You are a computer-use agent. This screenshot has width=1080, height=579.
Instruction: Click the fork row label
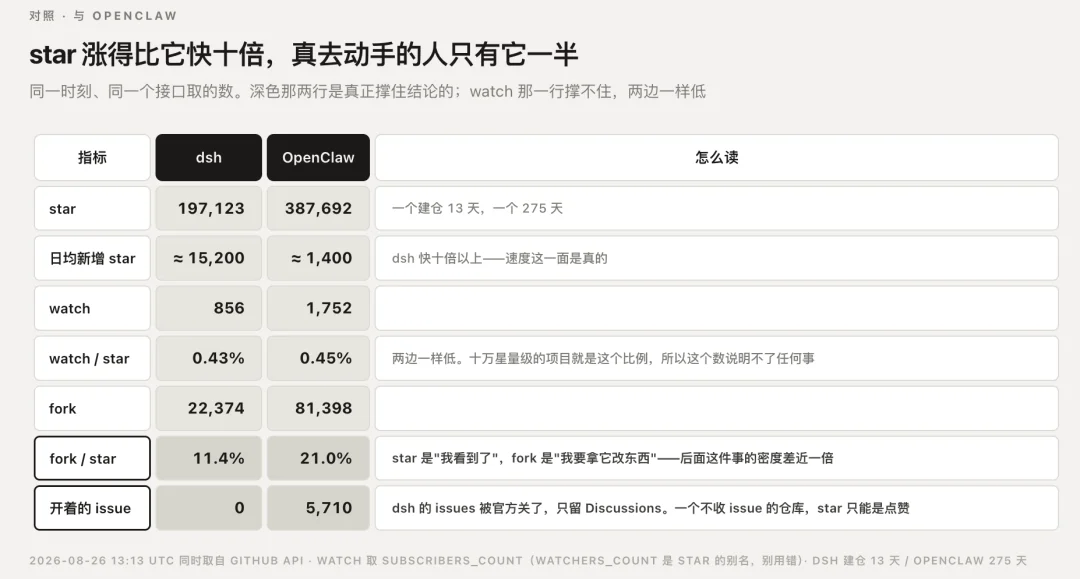92,408
